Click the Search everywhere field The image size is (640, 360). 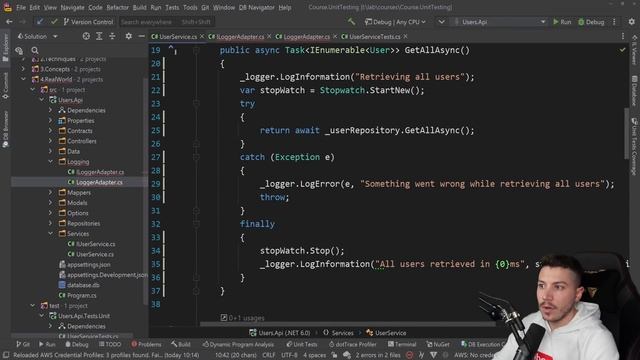167,22
